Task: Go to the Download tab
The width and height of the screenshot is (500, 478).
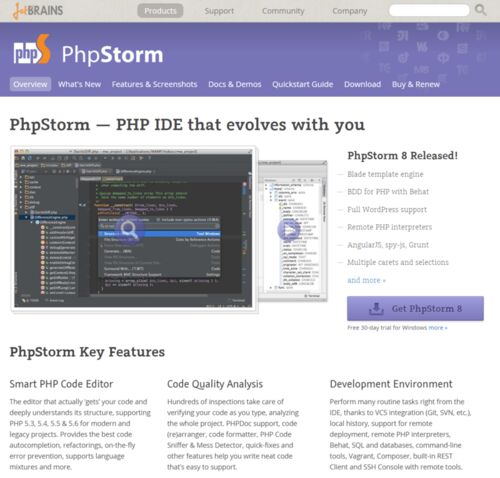Action: (362, 84)
